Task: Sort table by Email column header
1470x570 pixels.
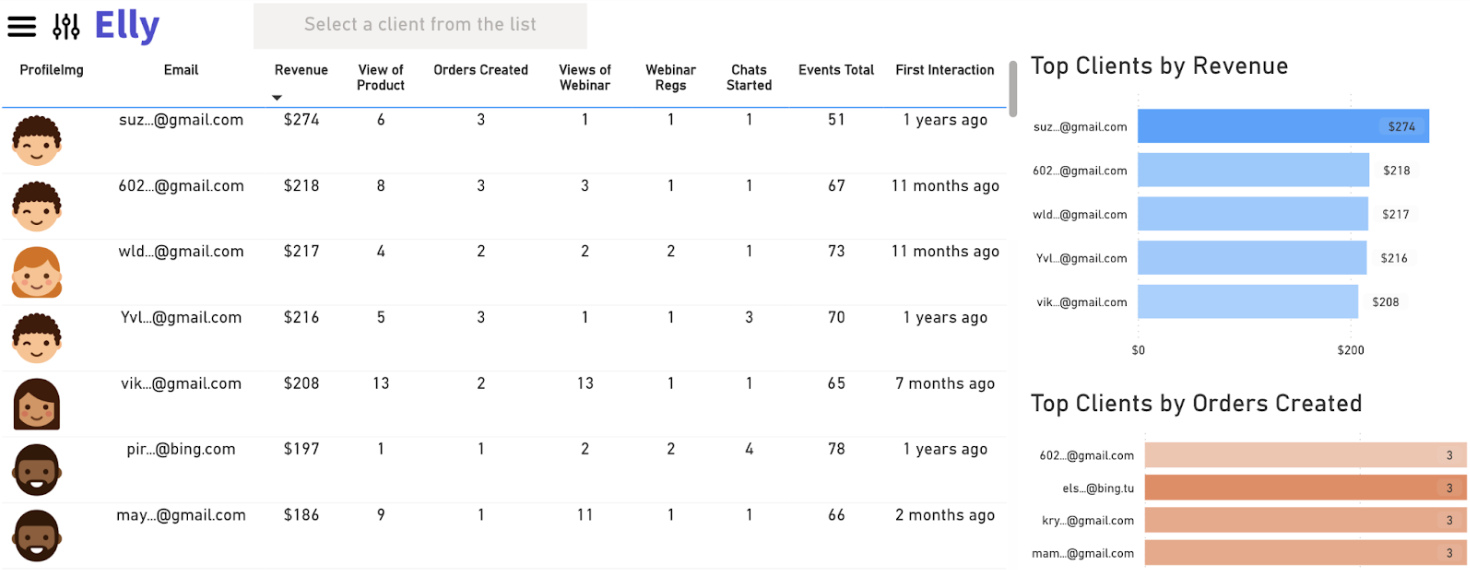Action: coord(181,70)
